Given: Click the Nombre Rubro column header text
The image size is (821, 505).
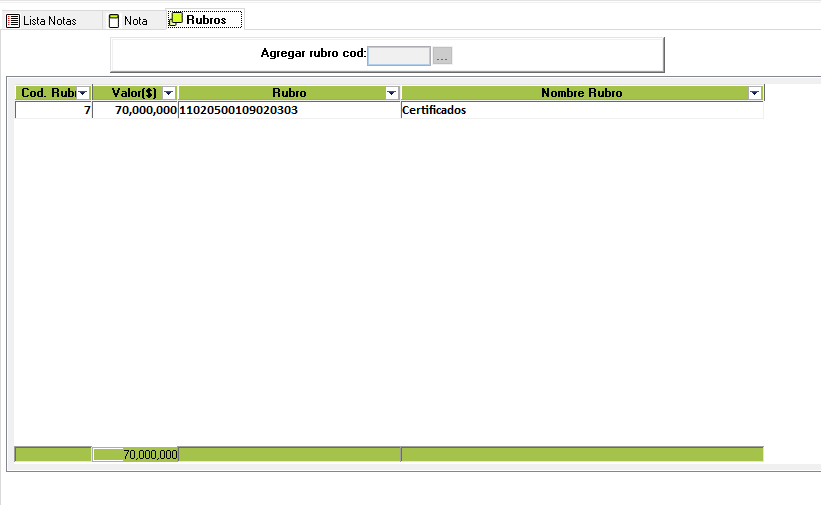Looking at the screenshot, I should (x=581, y=93).
